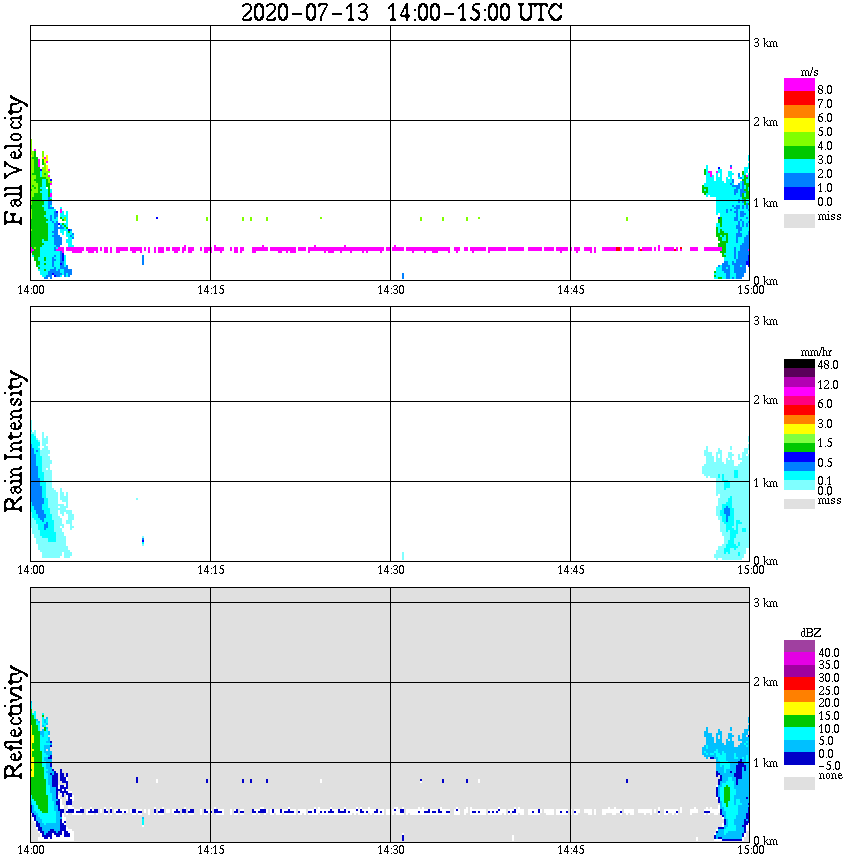Click the "12.0" value in the mm/hr legend
Image resolution: width=850 pixels, height=868 pixels.
(828, 385)
